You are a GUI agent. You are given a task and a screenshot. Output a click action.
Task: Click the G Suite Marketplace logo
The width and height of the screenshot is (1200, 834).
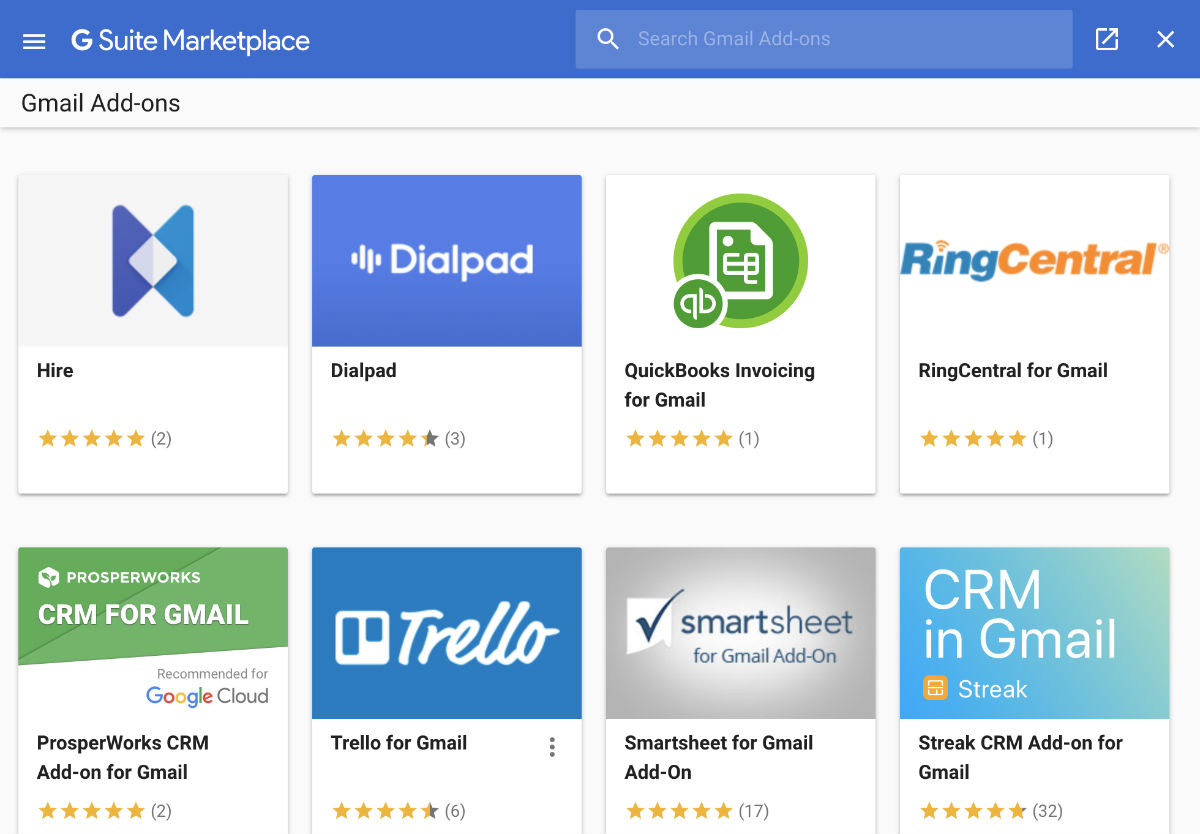190,41
